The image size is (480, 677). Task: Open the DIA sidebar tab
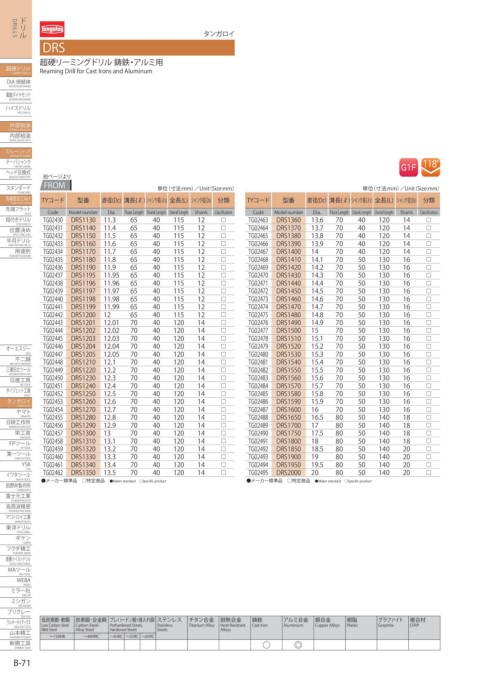coord(16,83)
